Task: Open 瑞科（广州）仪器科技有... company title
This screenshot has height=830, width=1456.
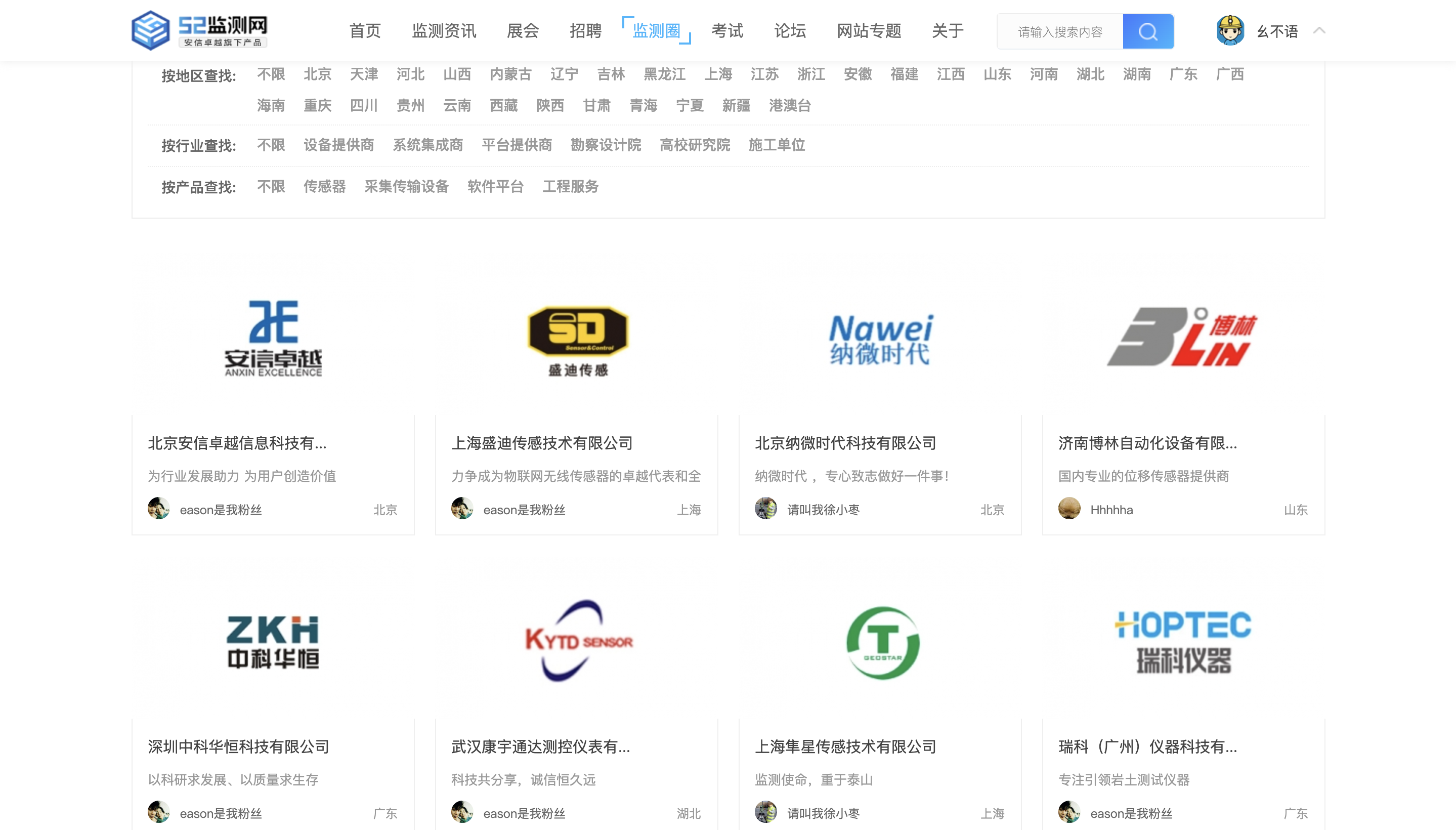Action: (x=1148, y=747)
